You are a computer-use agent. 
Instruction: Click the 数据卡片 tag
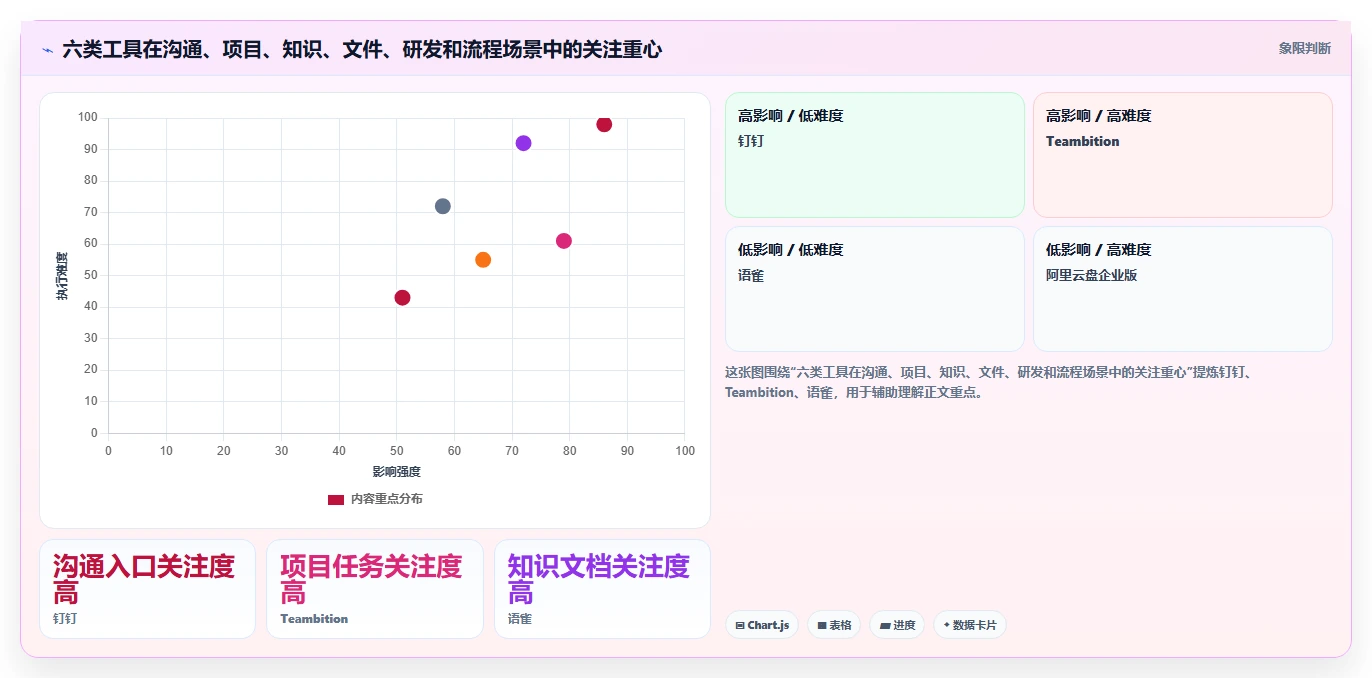970,625
